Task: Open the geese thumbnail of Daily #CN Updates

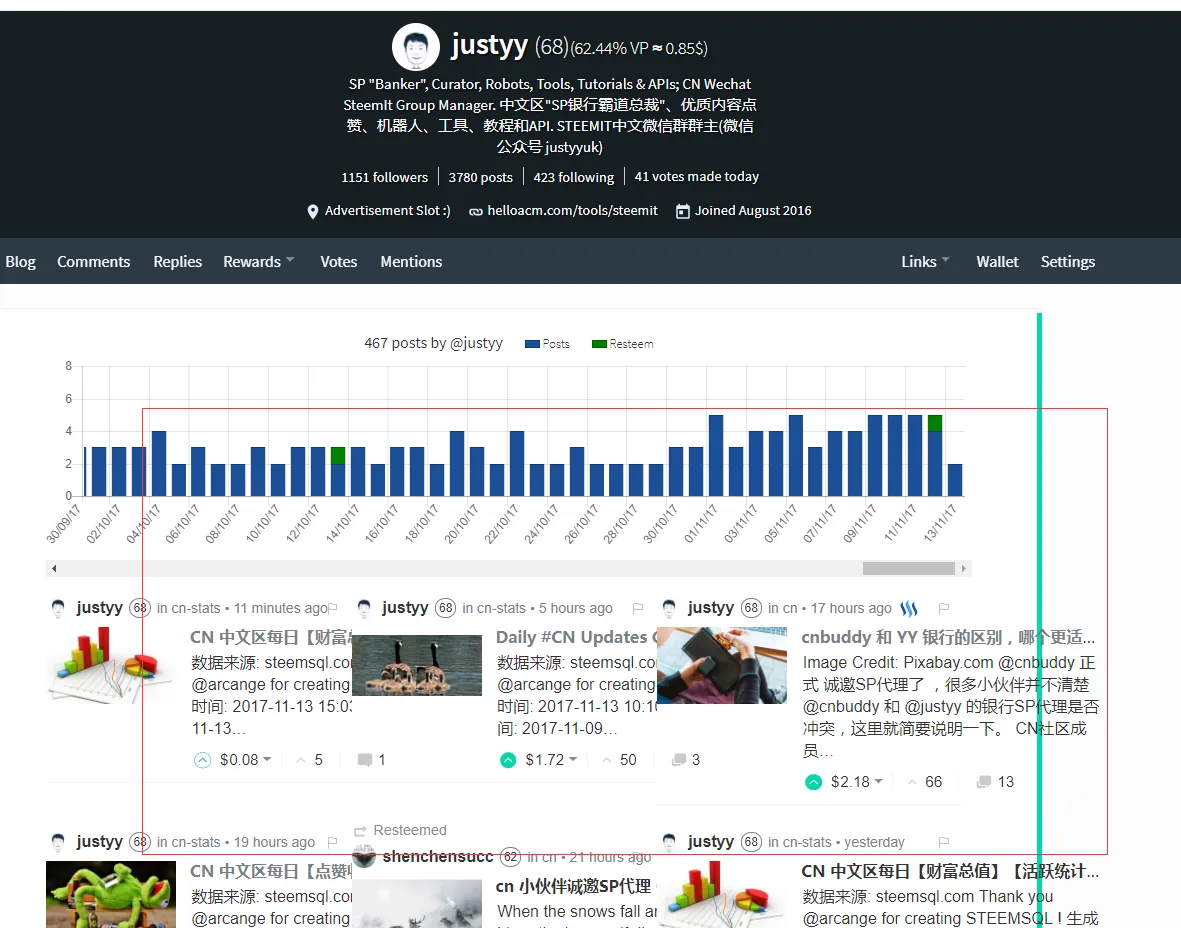Action: click(x=417, y=664)
